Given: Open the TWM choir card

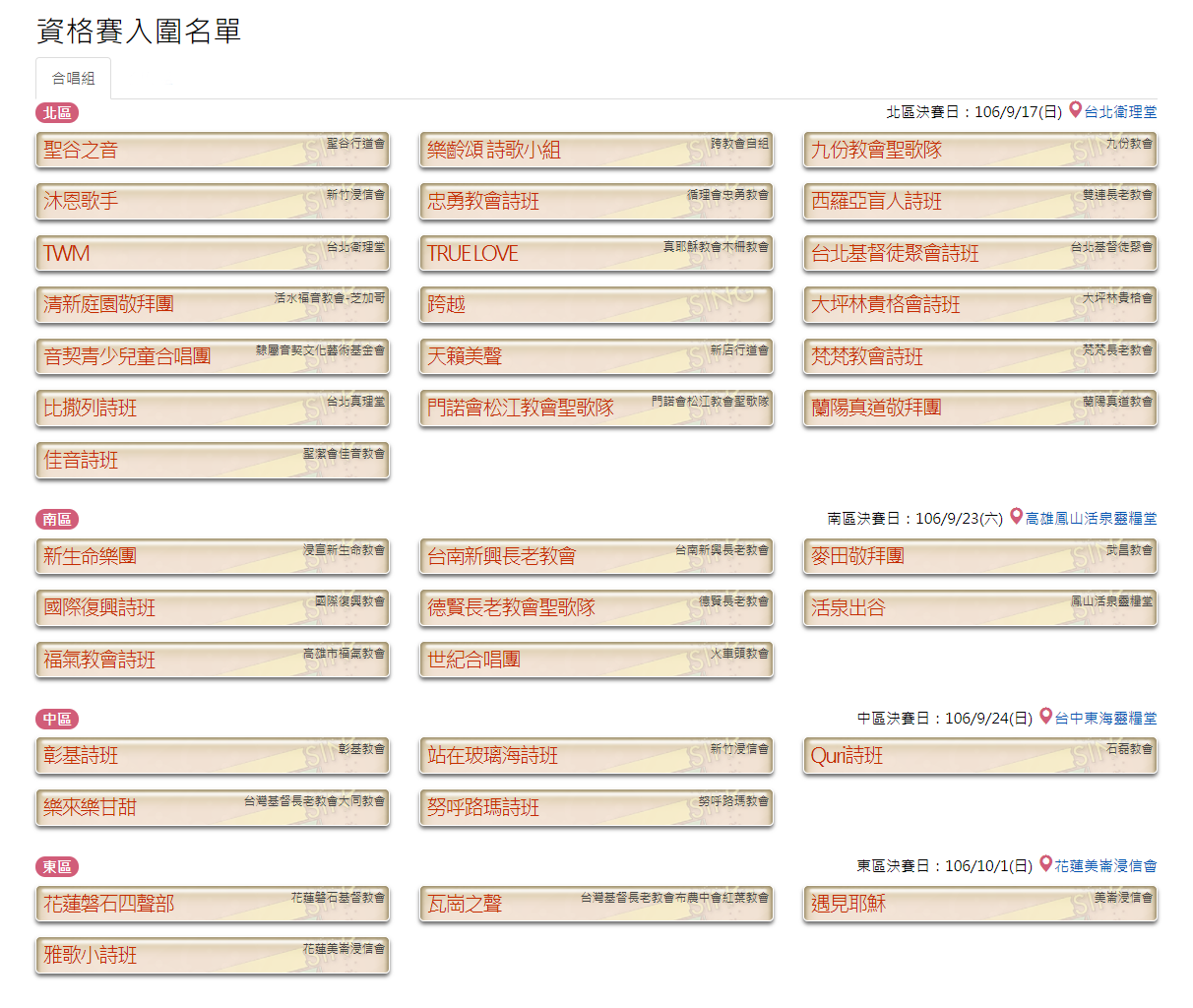Looking at the screenshot, I should (213, 254).
